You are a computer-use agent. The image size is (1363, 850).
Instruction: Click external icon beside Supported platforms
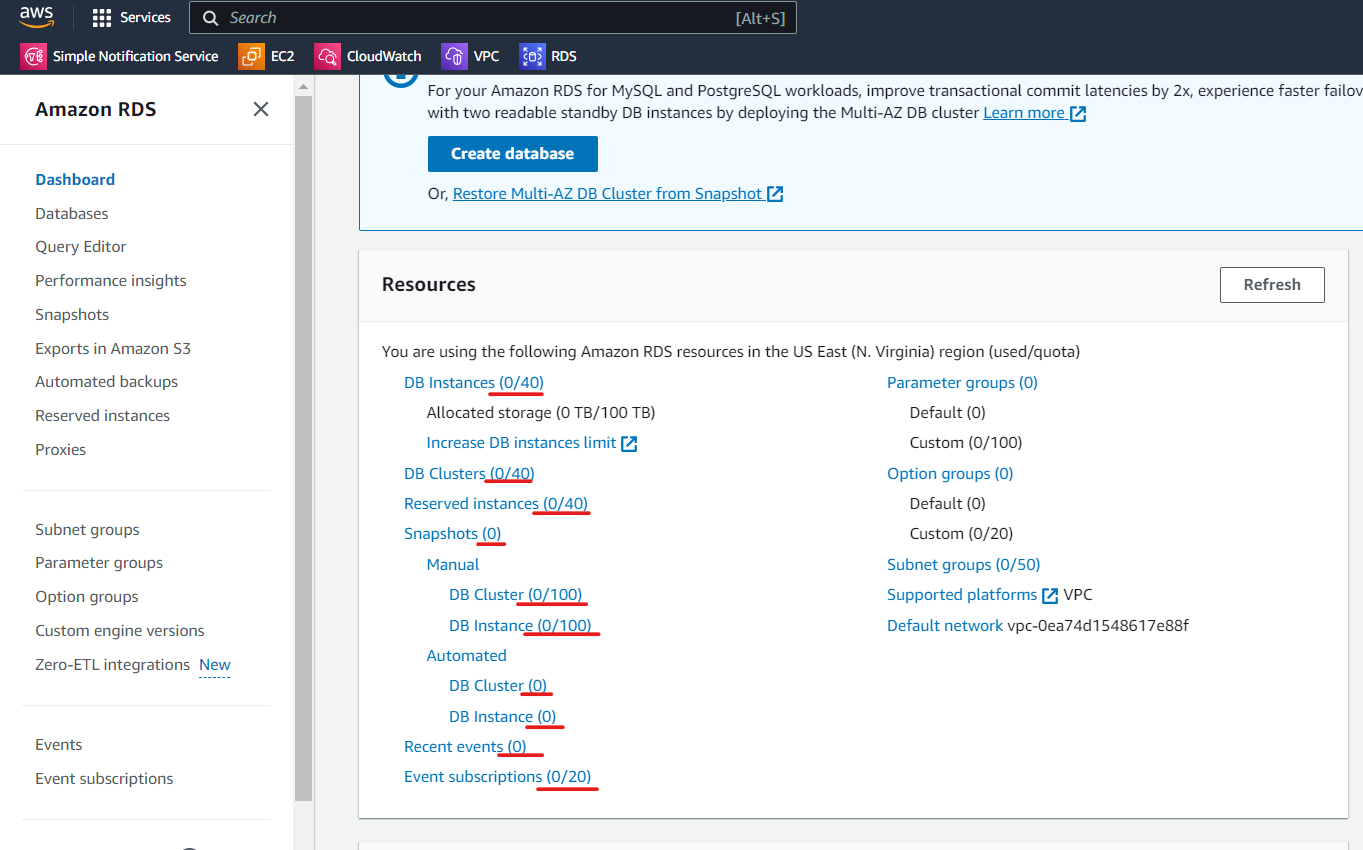coord(1050,595)
